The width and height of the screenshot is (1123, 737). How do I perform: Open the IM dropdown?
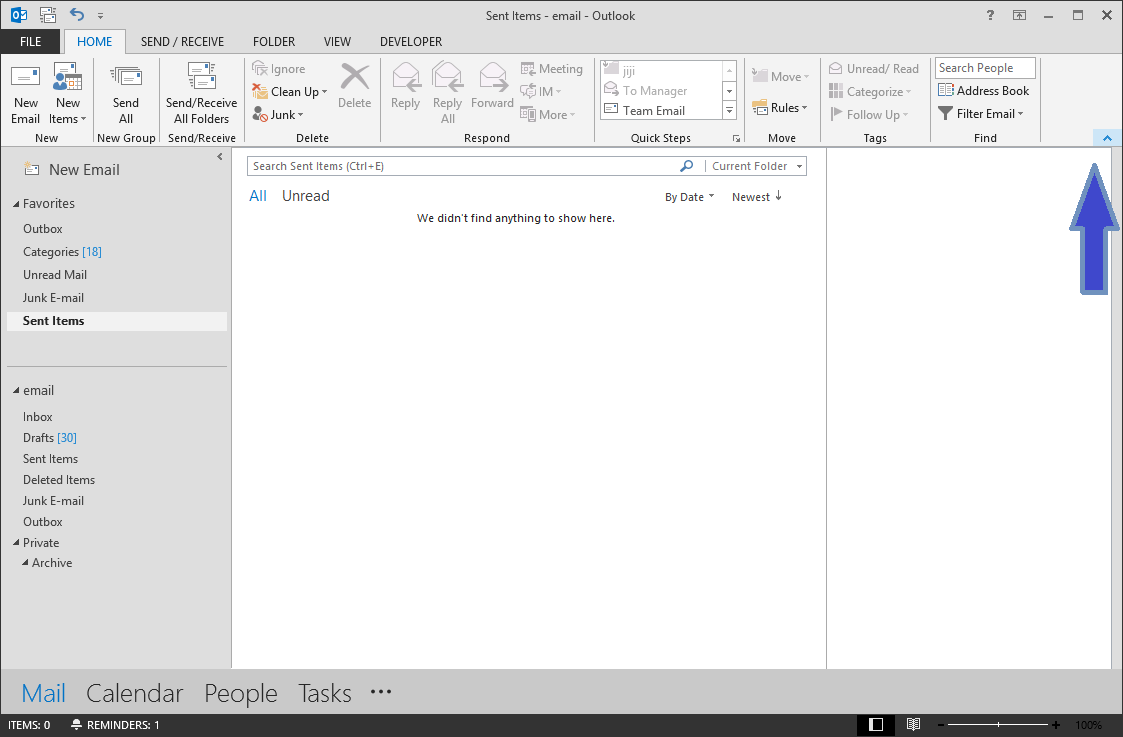559,92
